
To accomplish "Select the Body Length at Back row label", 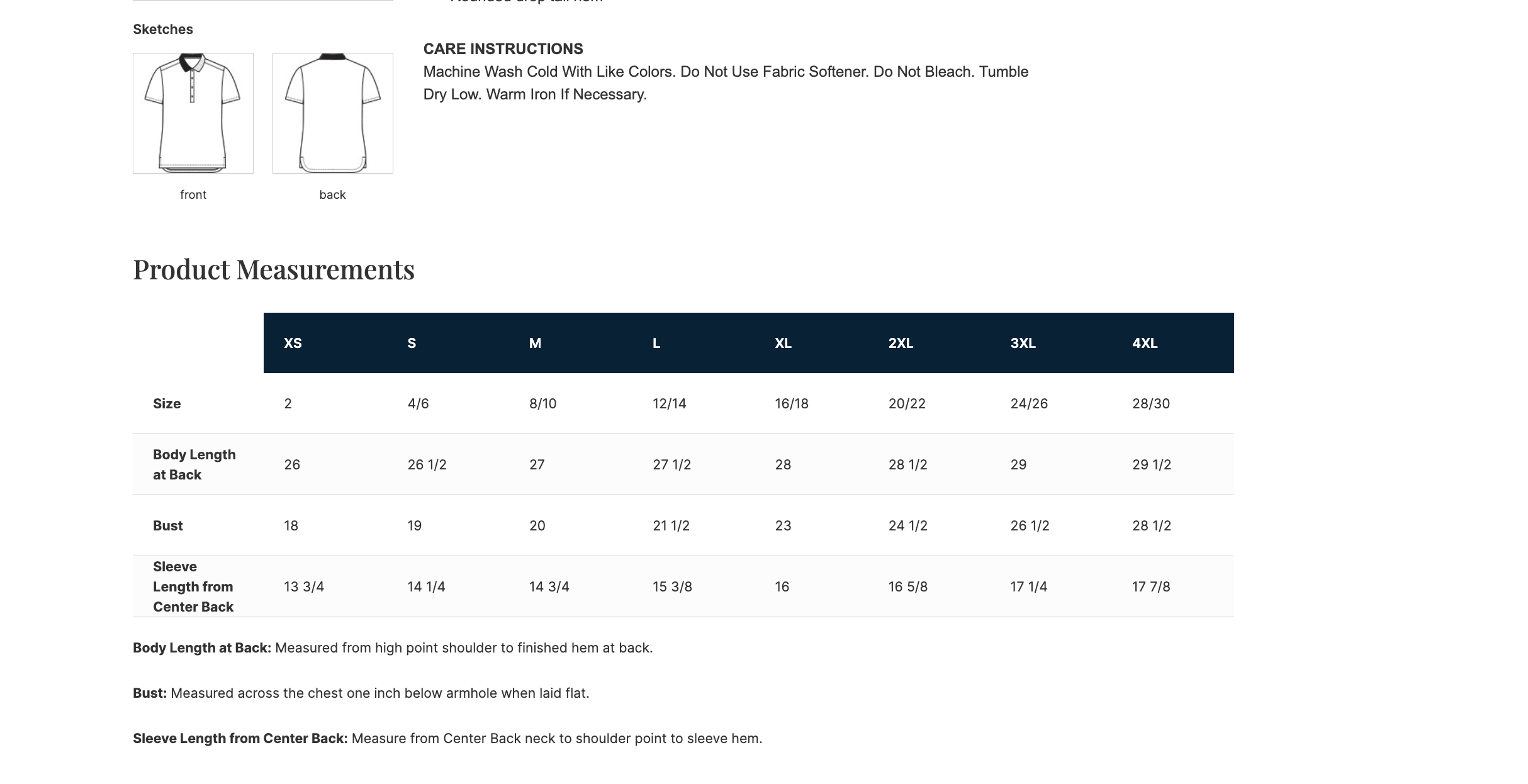I will 194,465.
